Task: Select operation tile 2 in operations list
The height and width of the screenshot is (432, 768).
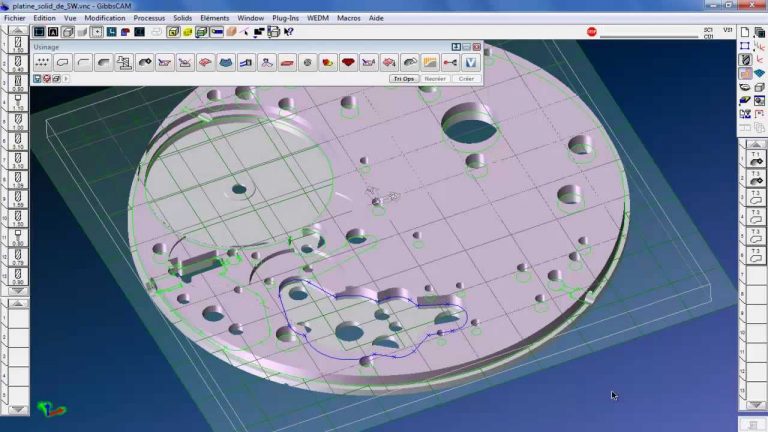Action: pyautogui.click(x=756, y=178)
